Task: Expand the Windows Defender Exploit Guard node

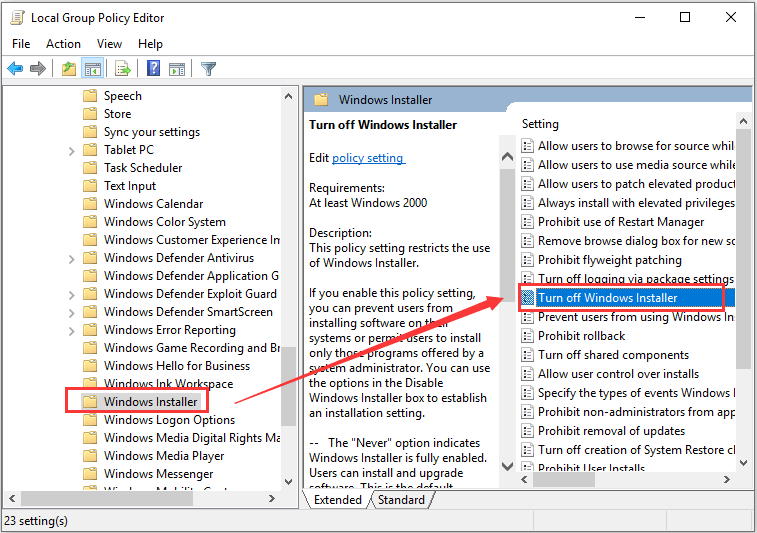Action: click(71, 295)
